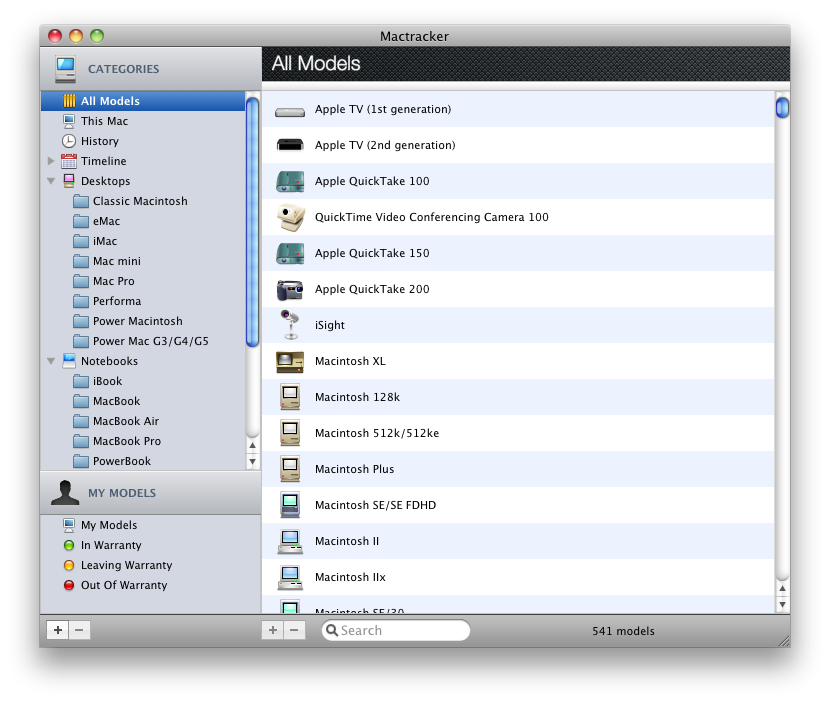Open the eMac folder
Viewport: 830px width, 702px height.
pyautogui.click(x=143, y=221)
